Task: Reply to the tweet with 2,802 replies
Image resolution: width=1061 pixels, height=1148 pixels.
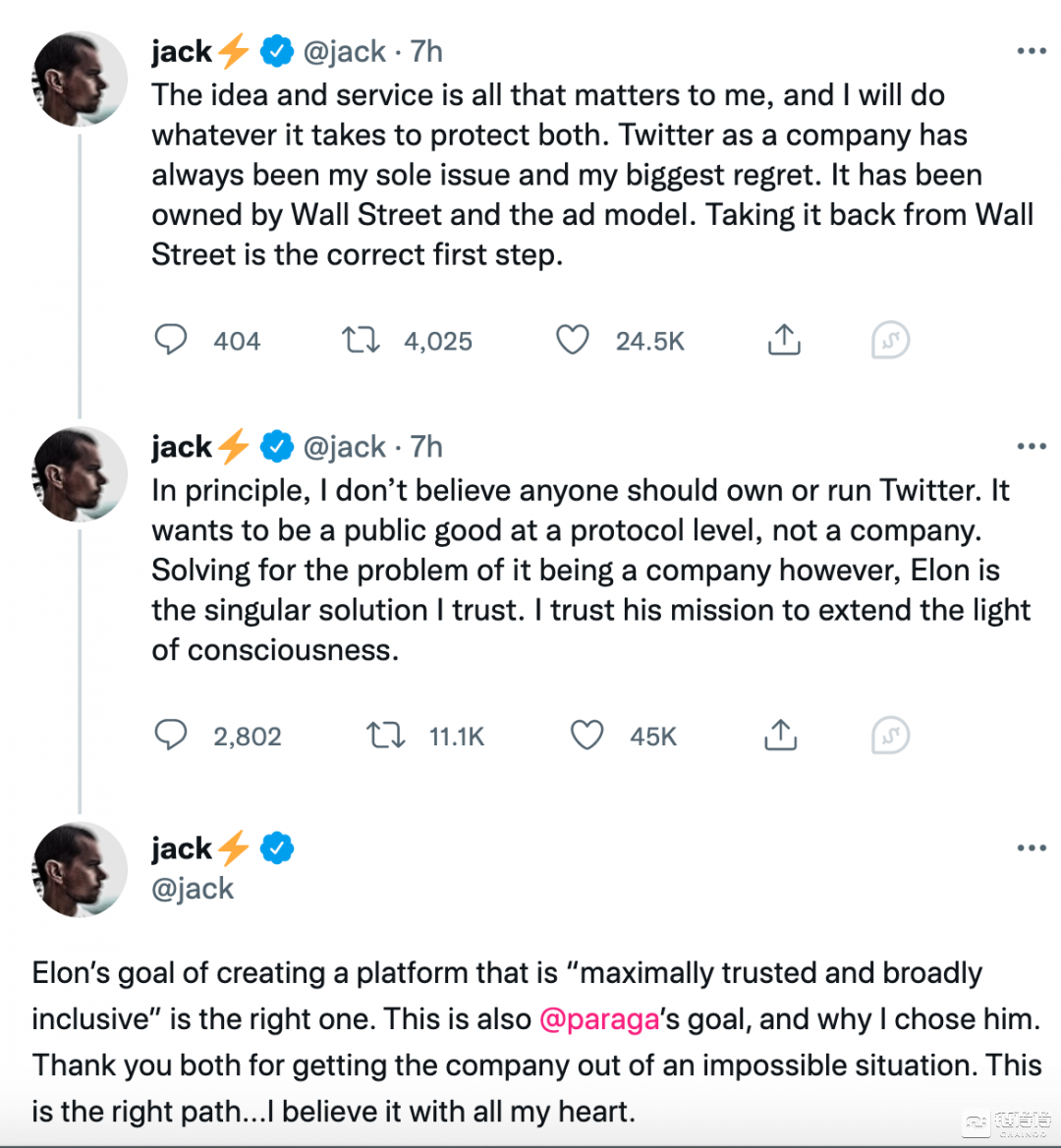Action: [172, 735]
